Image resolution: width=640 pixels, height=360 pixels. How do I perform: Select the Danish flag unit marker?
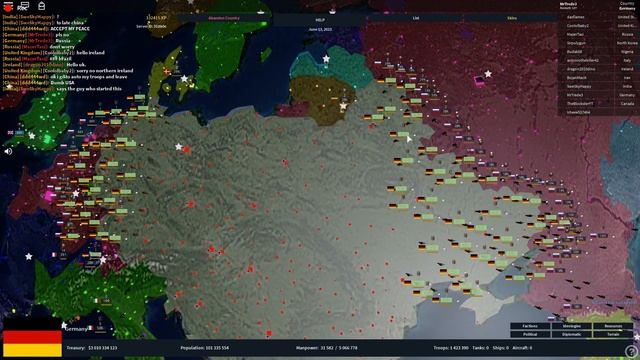[167, 71]
